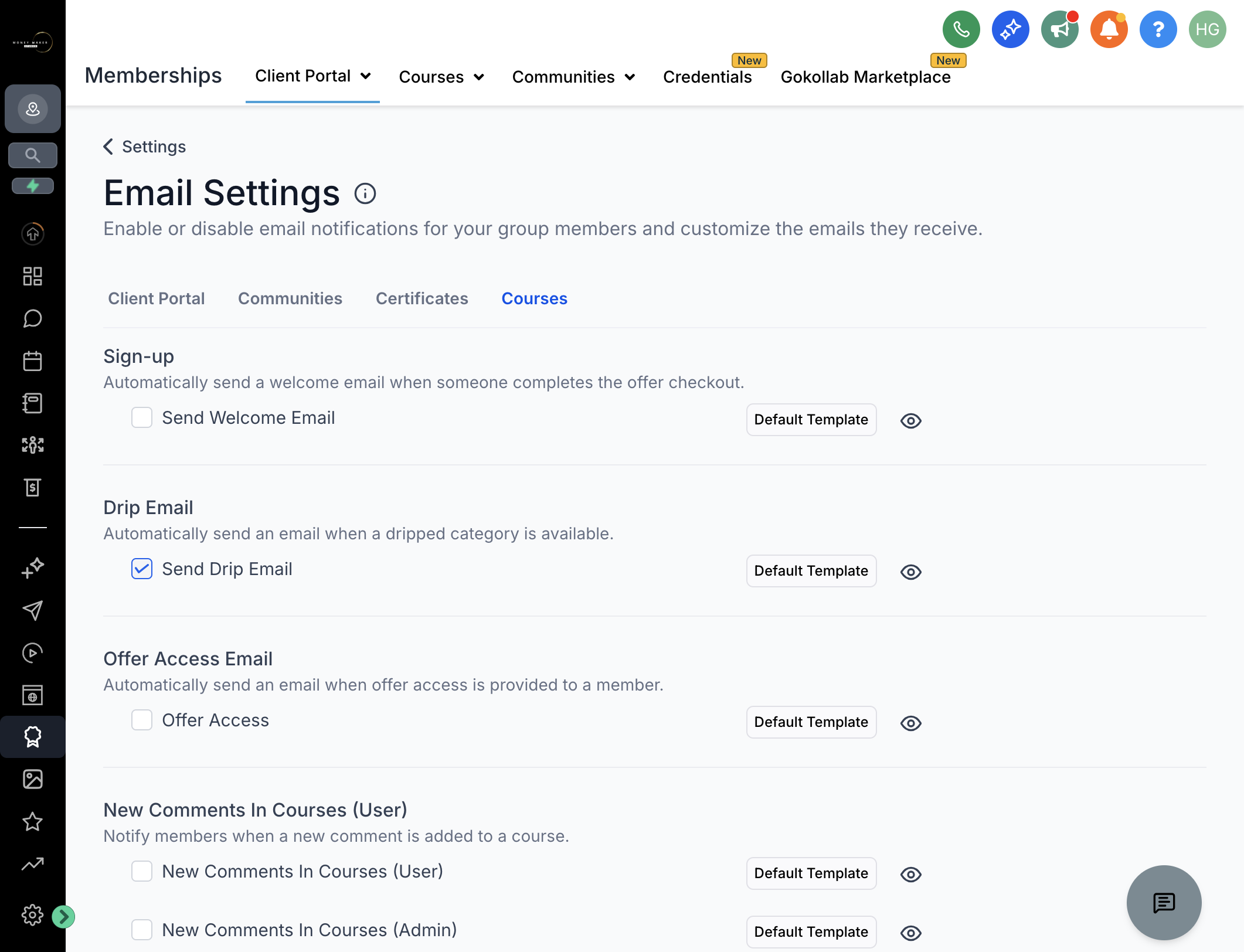
Task: Open the megaphone announcements icon
Action: tap(1059, 29)
